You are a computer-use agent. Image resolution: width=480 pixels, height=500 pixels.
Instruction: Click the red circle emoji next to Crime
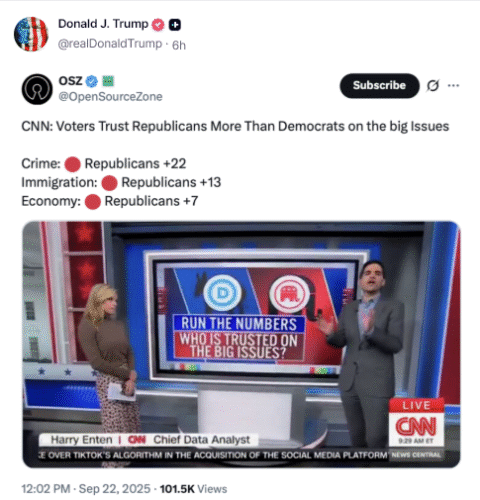[72, 164]
